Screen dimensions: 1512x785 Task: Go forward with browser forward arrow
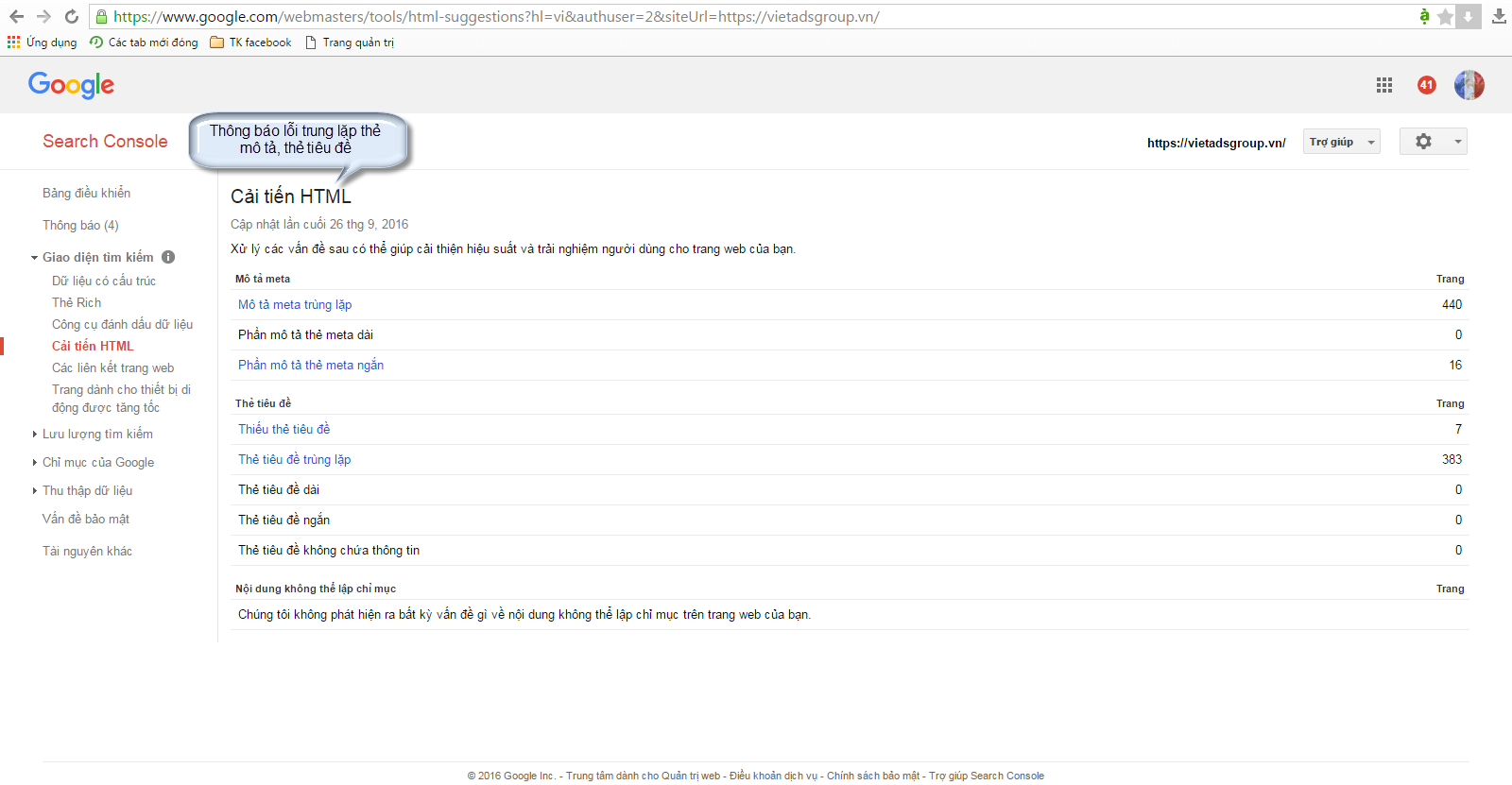click(43, 16)
